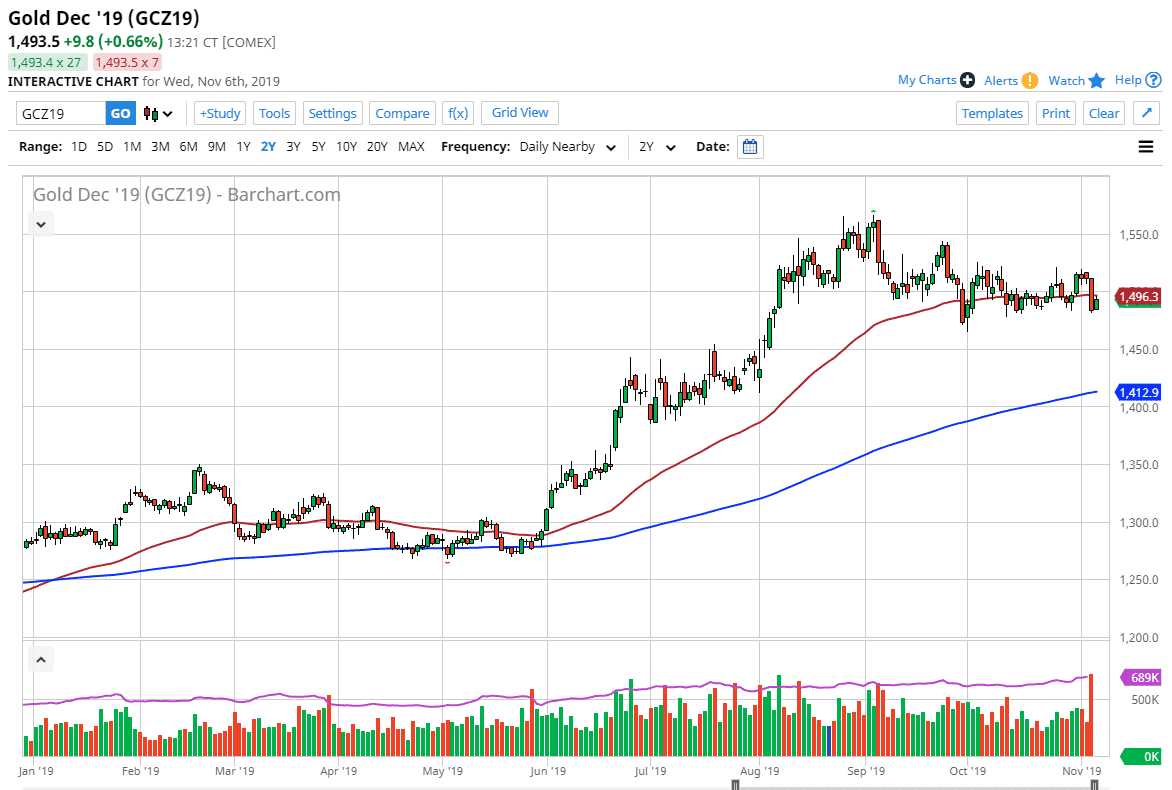Image resolution: width=1172 pixels, height=790 pixels.
Task: Switch range to MAX
Action: [411, 146]
